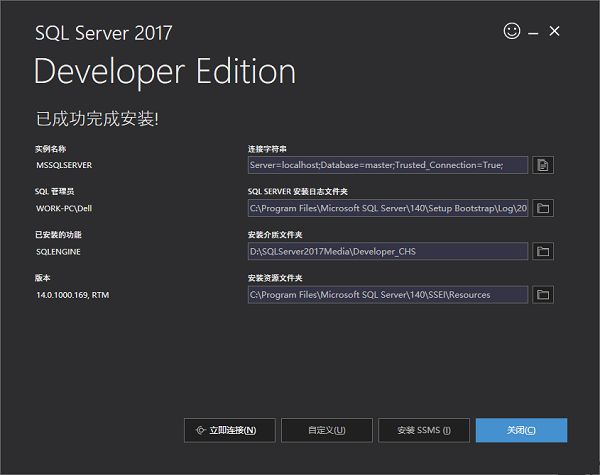600x475 pixels.
Task: Click the 已成功完成安装! success message
Action: [x=97, y=119]
